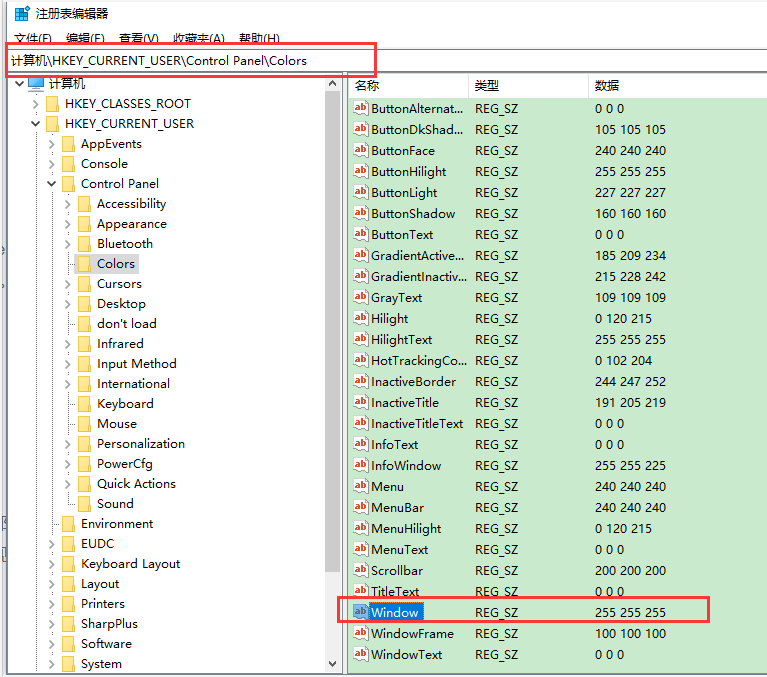Viewport: 767px width, 677px height.
Task: Select the Keyboard key in tree
Action: click(x=125, y=404)
